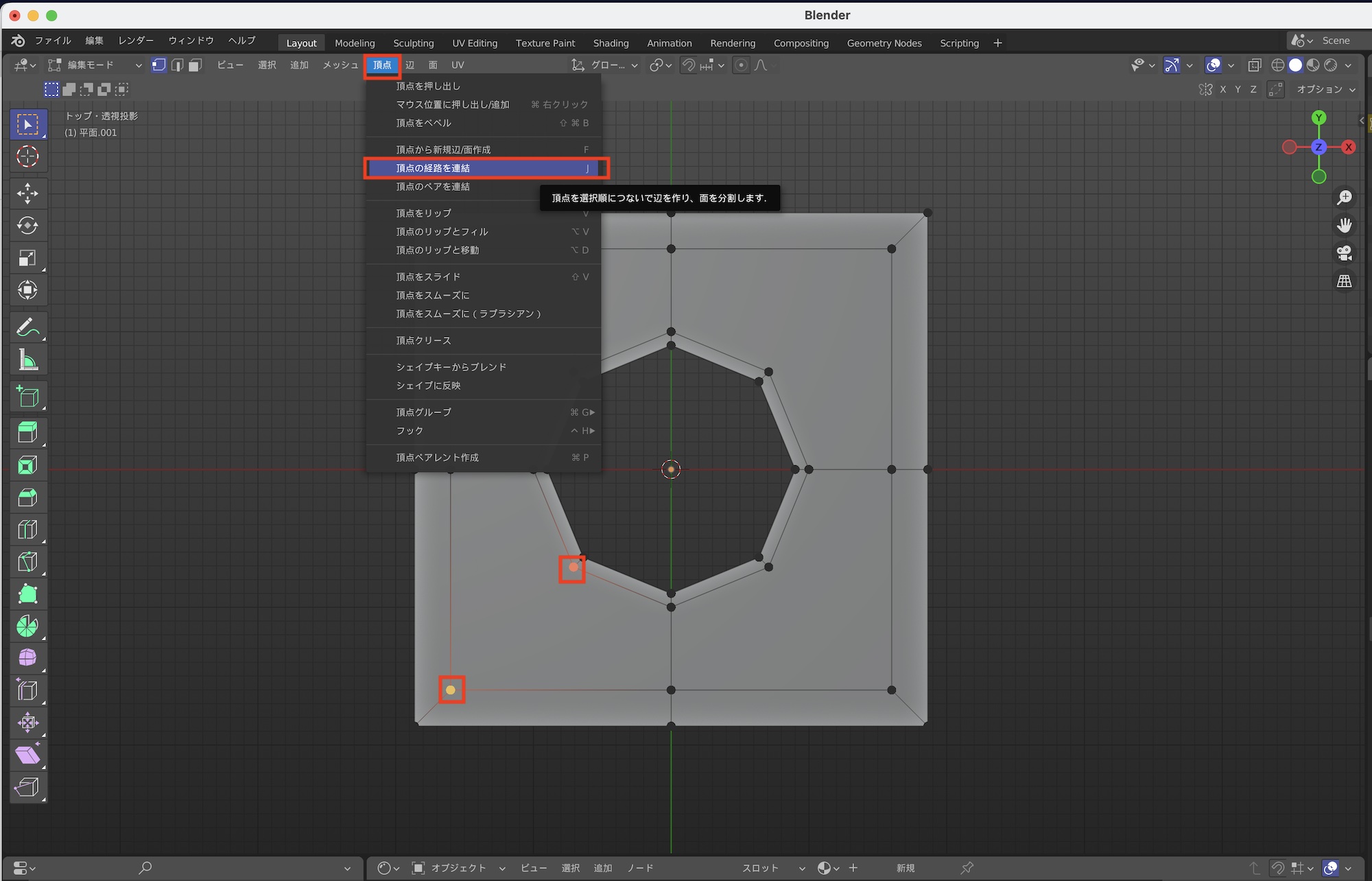The image size is (1372, 881).
Task: Click the zoom magnifier viewport icon
Action: pyautogui.click(x=1345, y=198)
